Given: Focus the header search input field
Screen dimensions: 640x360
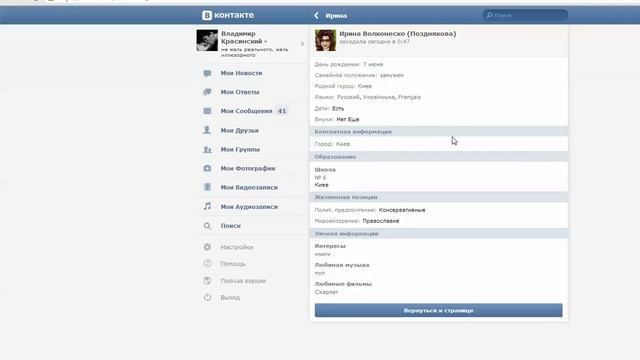Looking at the screenshot, I should point(525,16).
